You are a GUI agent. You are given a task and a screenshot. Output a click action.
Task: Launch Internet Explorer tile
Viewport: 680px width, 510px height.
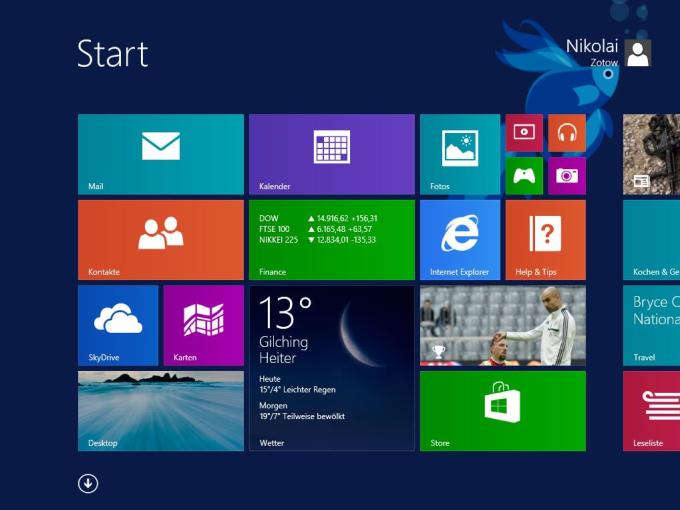pyautogui.click(x=460, y=240)
